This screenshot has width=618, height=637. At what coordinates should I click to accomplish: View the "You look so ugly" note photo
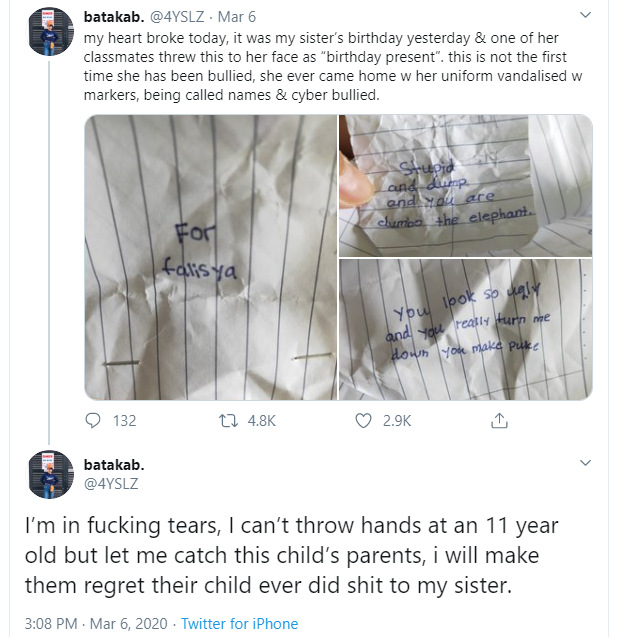tap(466, 329)
